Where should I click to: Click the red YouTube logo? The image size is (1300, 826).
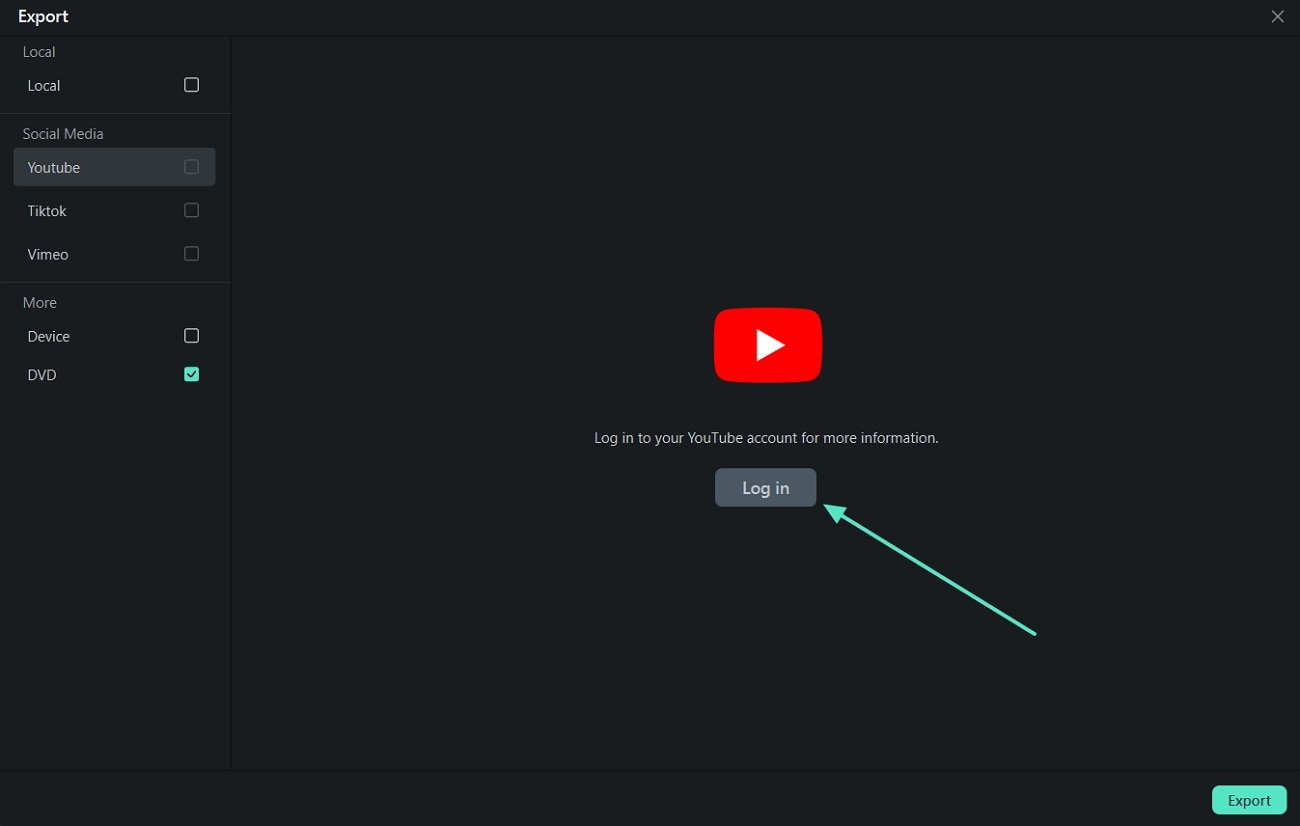point(768,345)
